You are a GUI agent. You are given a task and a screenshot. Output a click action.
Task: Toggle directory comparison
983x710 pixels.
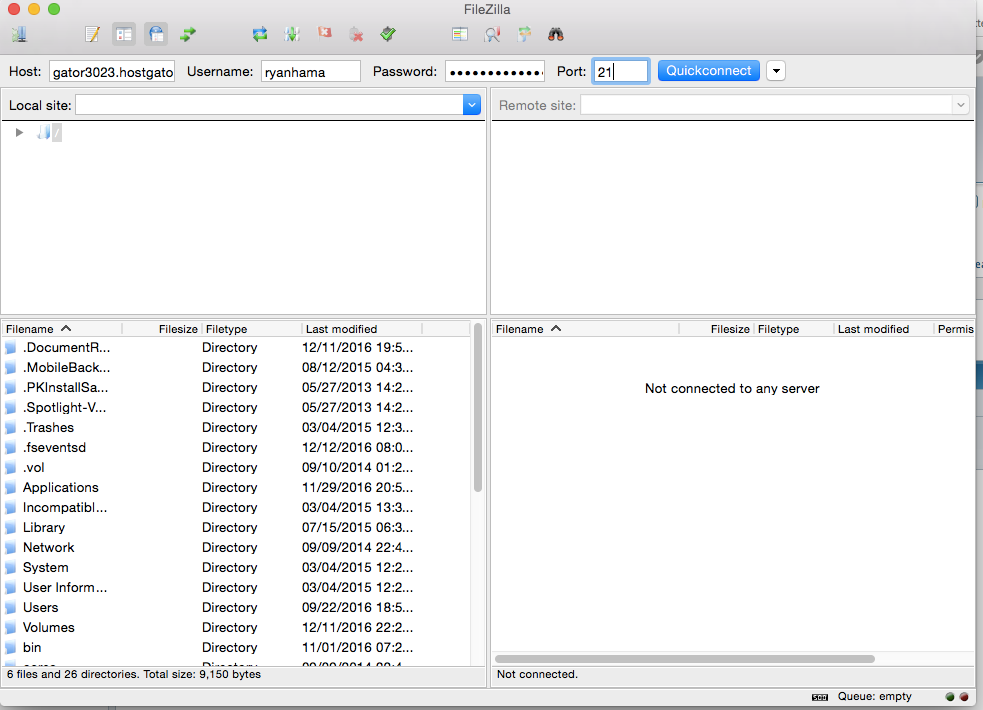pyautogui.click(x=492, y=34)
